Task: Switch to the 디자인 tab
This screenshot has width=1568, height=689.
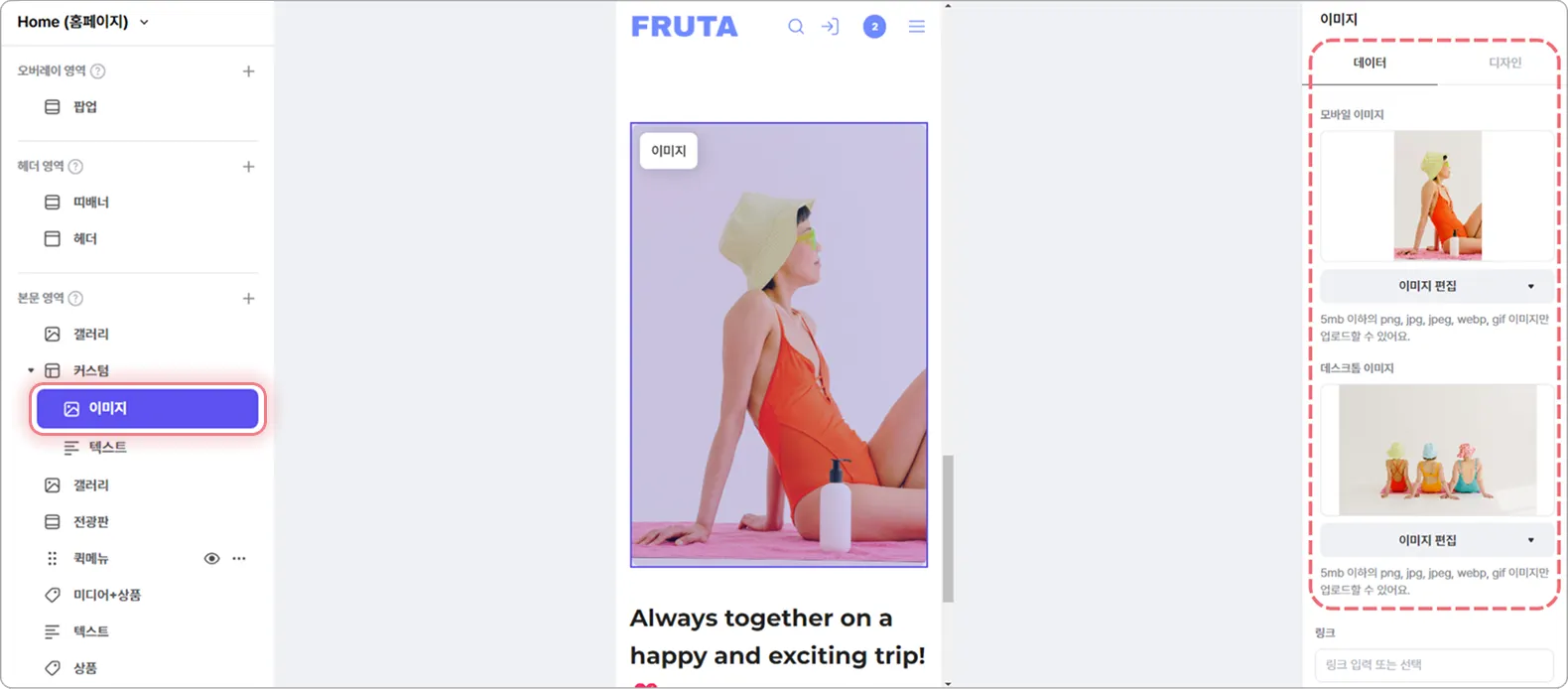Action: coord(1504,63)
